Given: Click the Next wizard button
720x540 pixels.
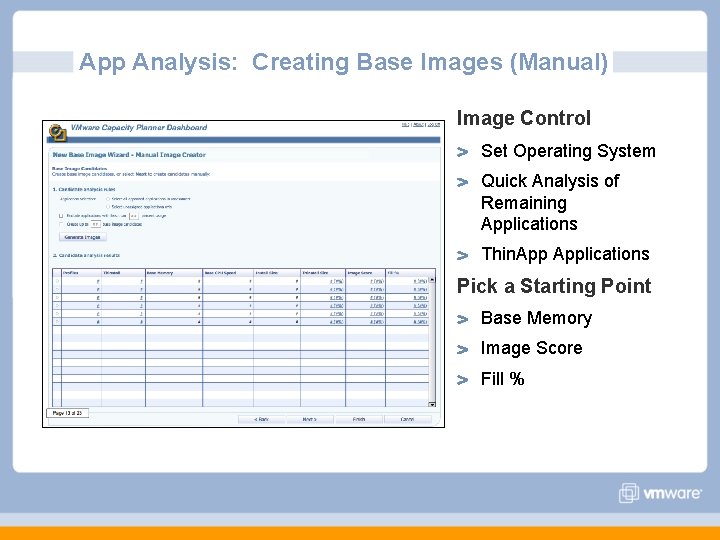Looking at the screenshot, I should (x=310, y=419).
